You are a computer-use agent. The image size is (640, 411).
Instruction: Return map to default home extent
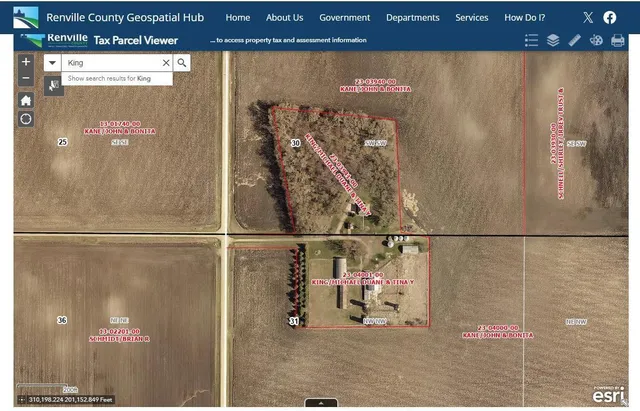(26, 99)
